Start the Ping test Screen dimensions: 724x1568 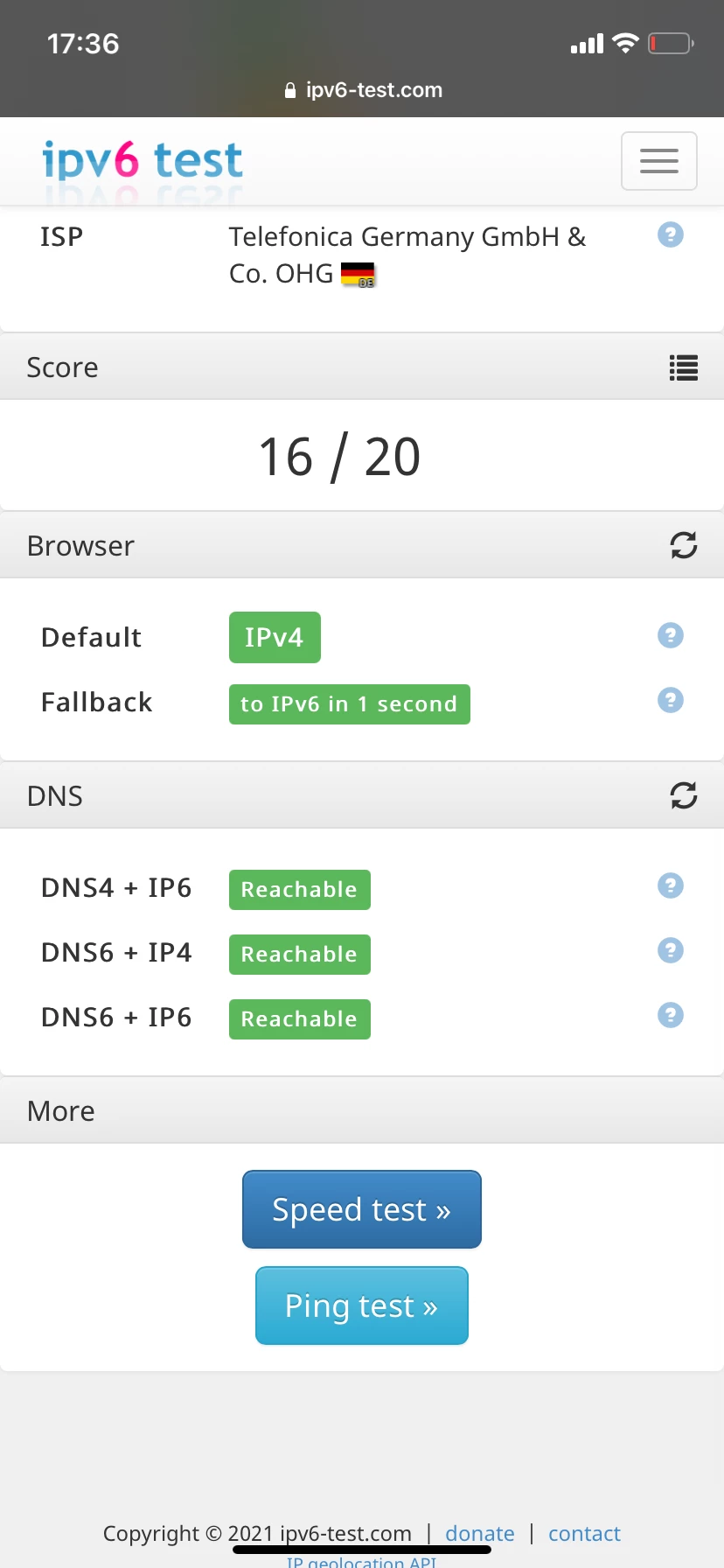[x=361, y=1305]
